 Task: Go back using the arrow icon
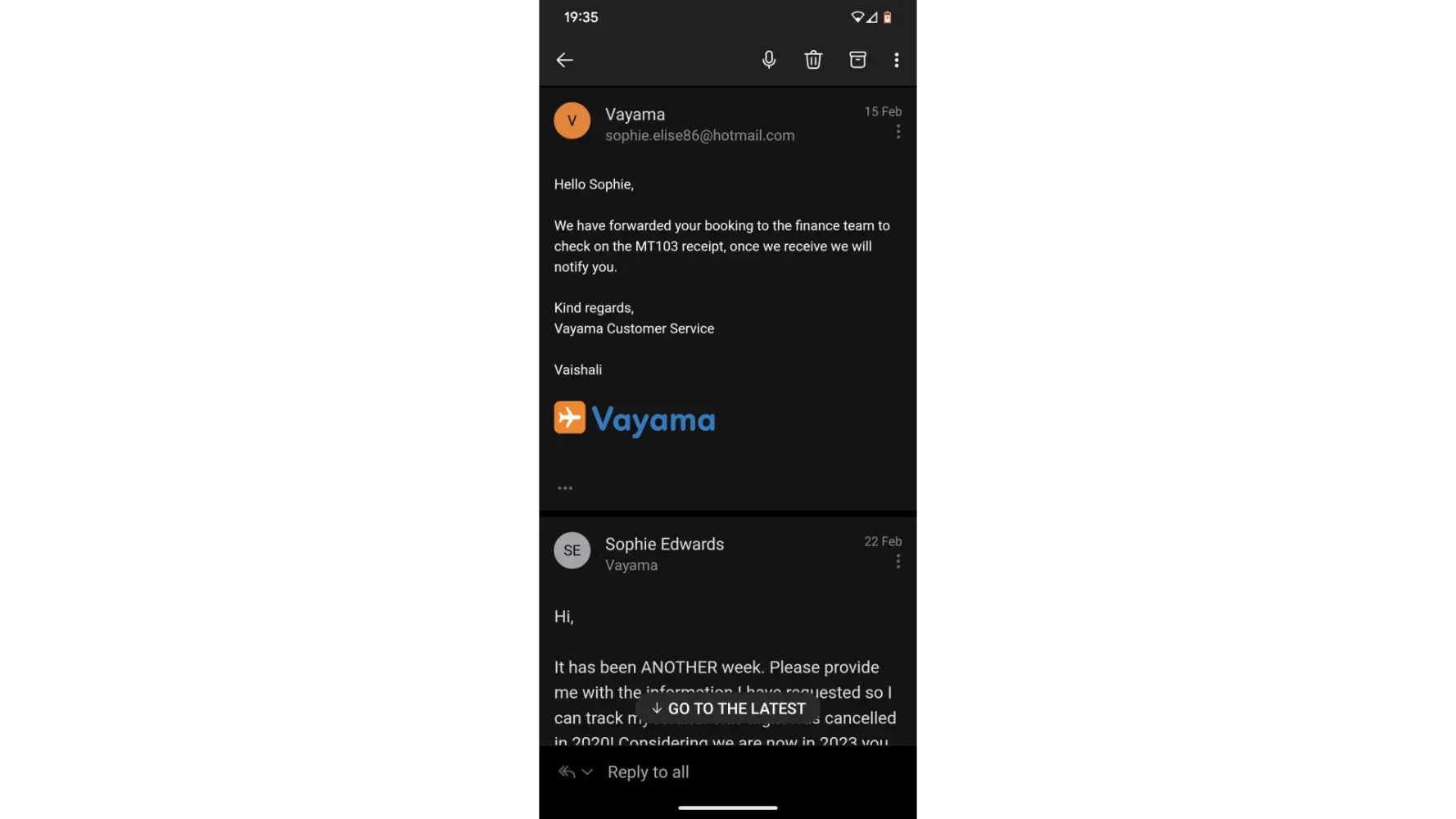[564, 60]
